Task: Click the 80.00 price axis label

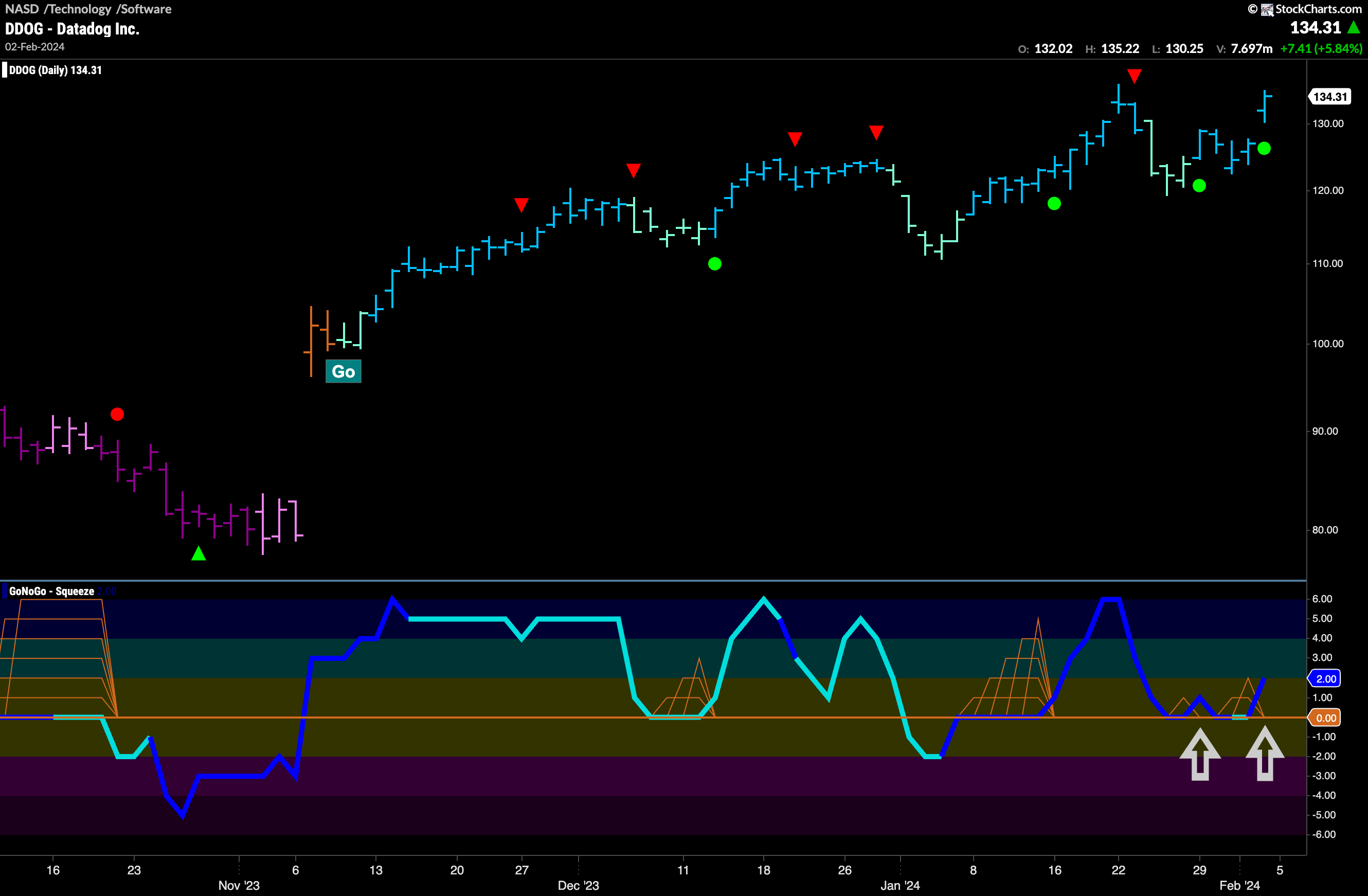Action: tap(1325, 530)
